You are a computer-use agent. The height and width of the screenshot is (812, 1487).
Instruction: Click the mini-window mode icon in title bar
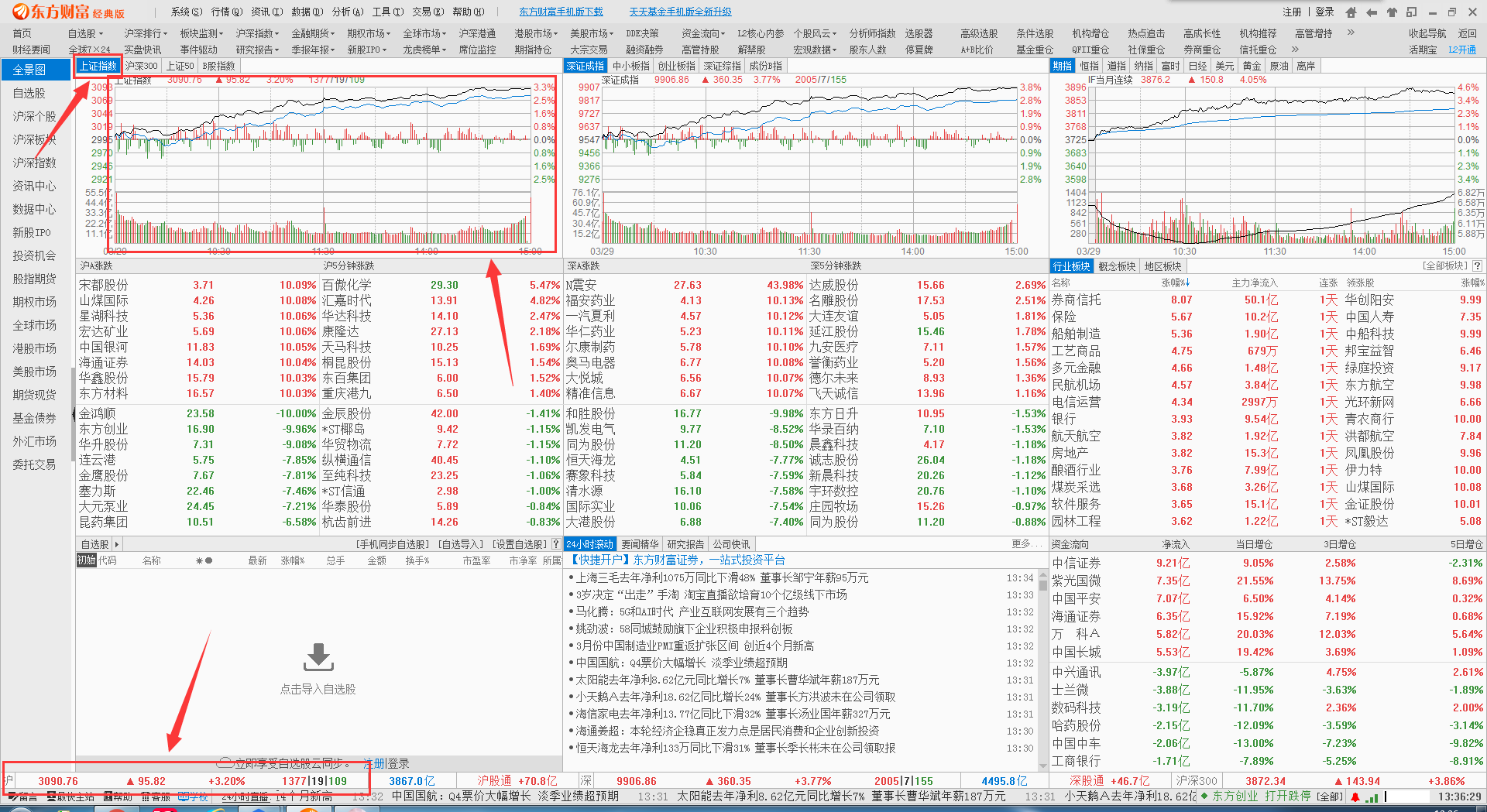1412,12
